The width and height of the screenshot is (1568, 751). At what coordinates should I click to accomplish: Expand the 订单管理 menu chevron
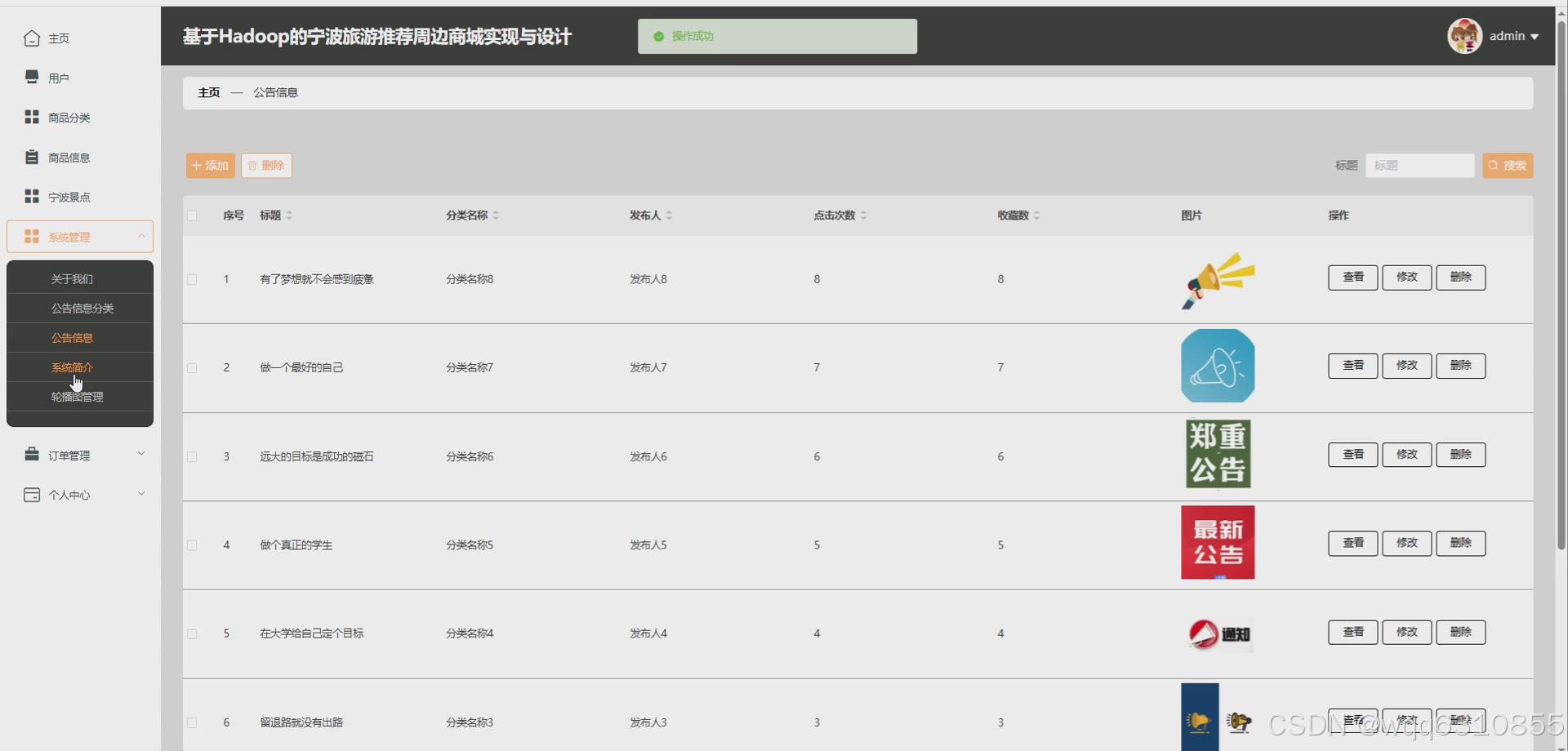pyautogui.click(x=141, y=454)
